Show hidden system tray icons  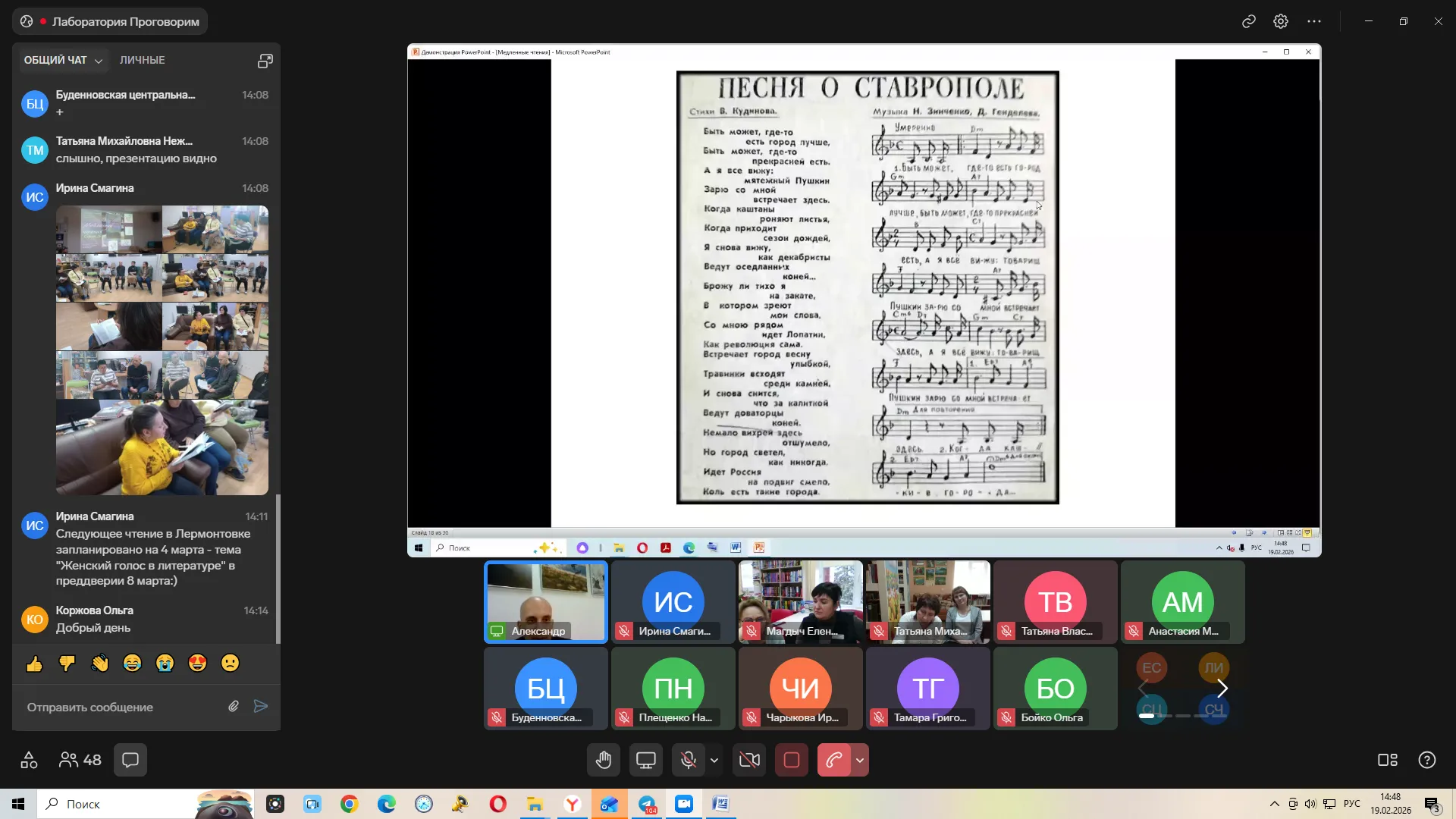(1274, 804)
